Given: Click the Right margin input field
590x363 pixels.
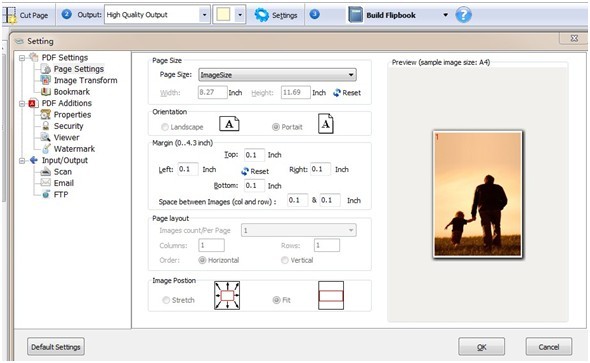Looking at the screenshot, I should [x=321, y=169].
